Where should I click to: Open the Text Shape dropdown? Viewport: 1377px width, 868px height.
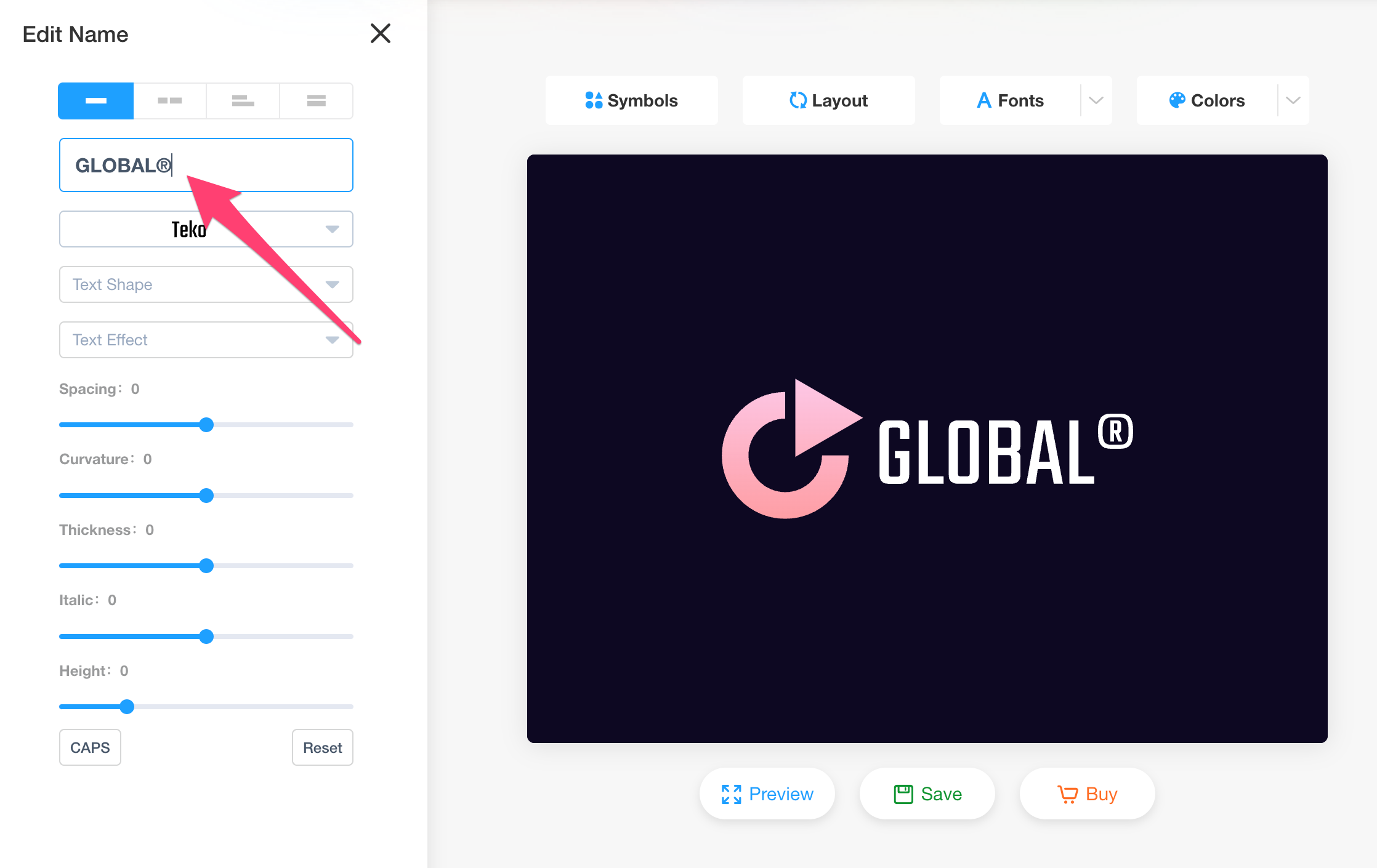tap(207, 285)
